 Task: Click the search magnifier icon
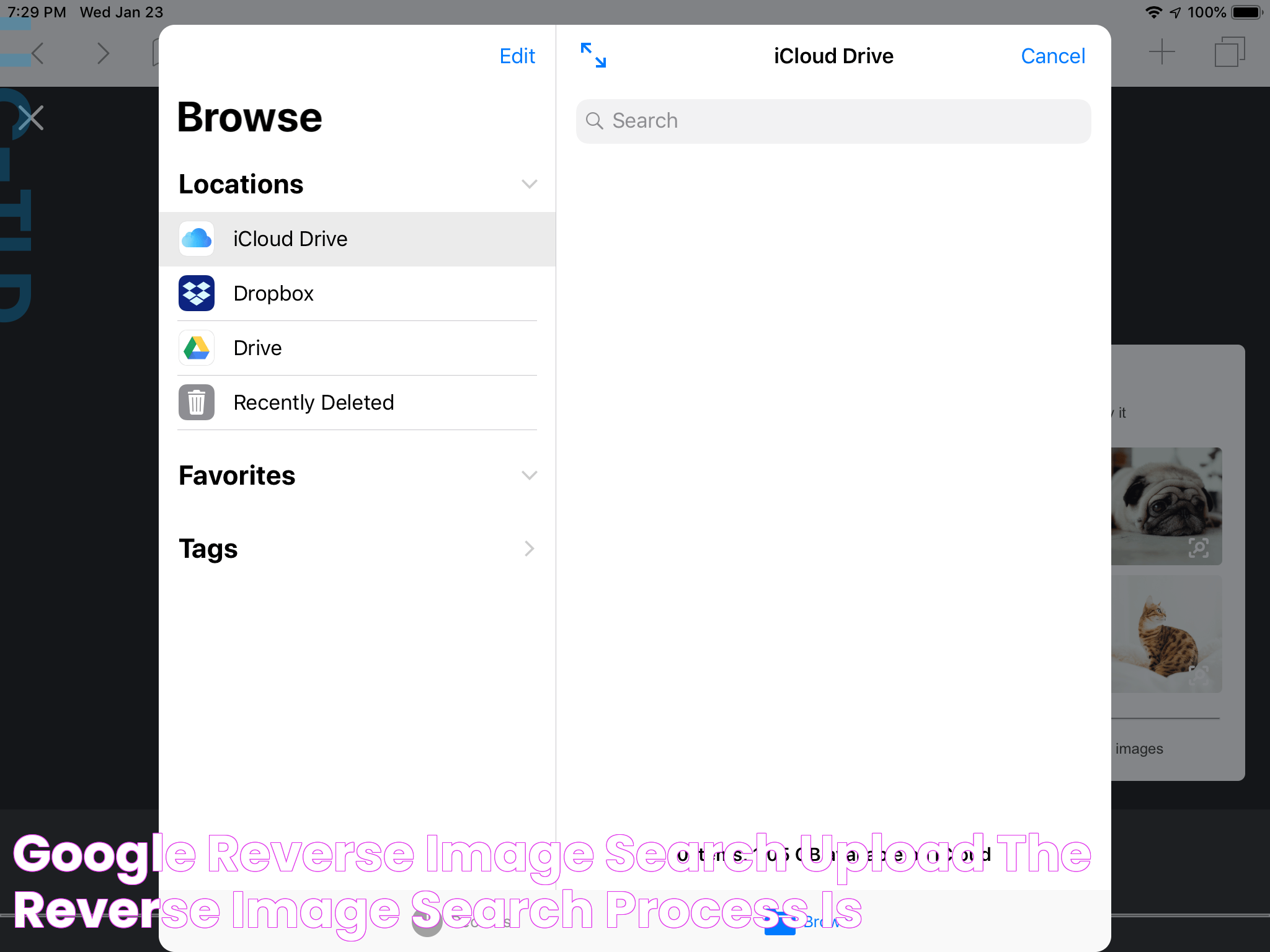[594, 120]
